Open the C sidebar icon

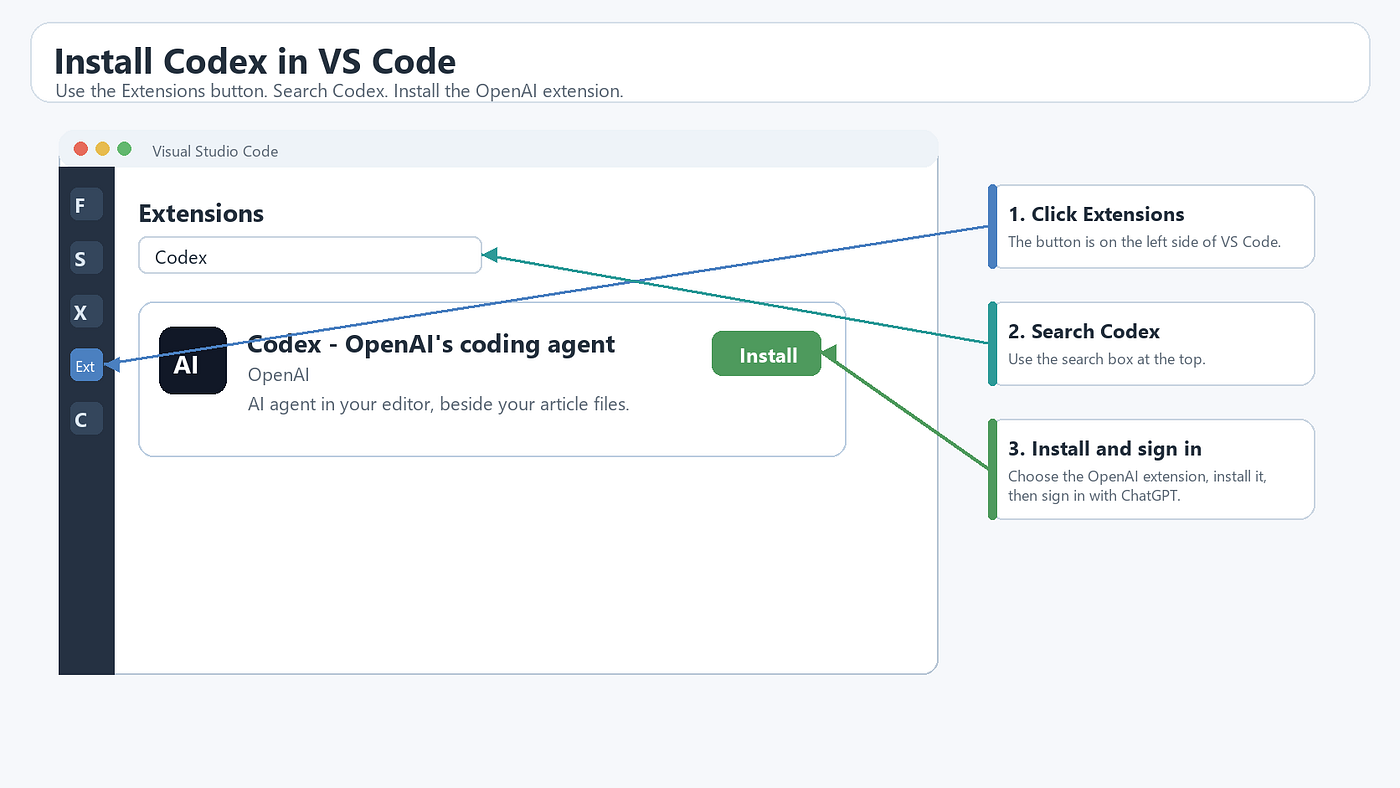coord(86,419)
